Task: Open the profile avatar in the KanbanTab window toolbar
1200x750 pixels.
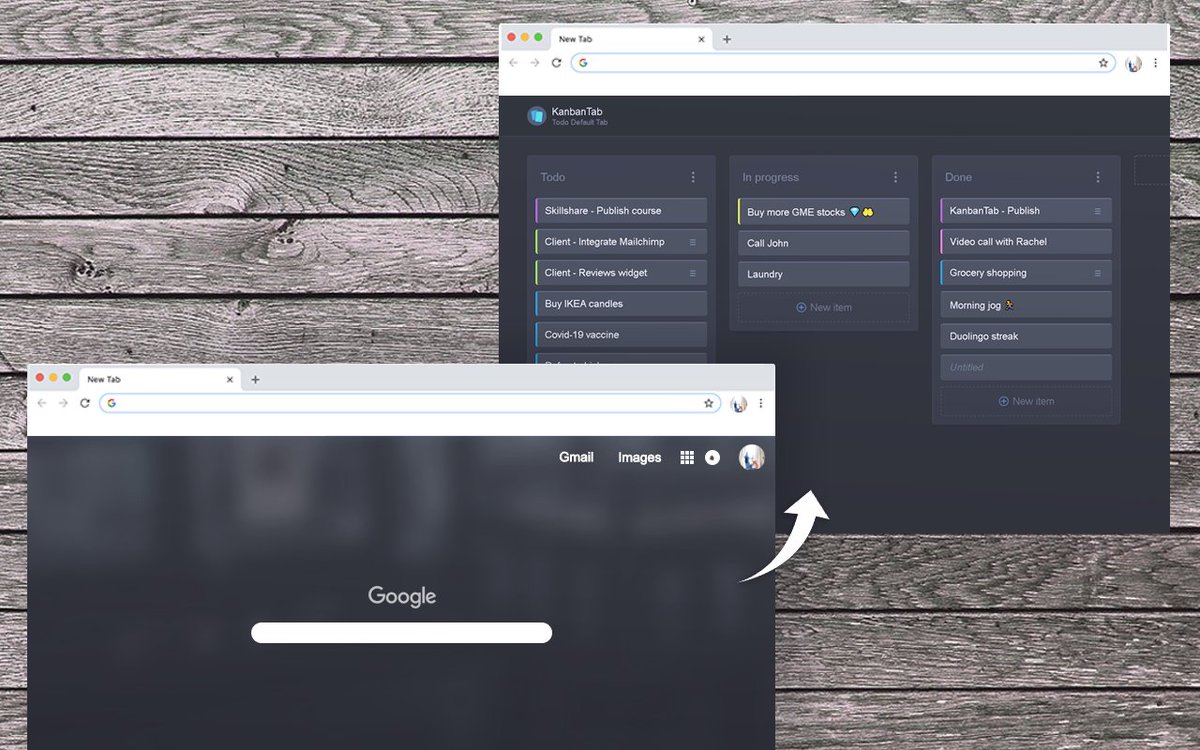Action: coord(1133,63)
